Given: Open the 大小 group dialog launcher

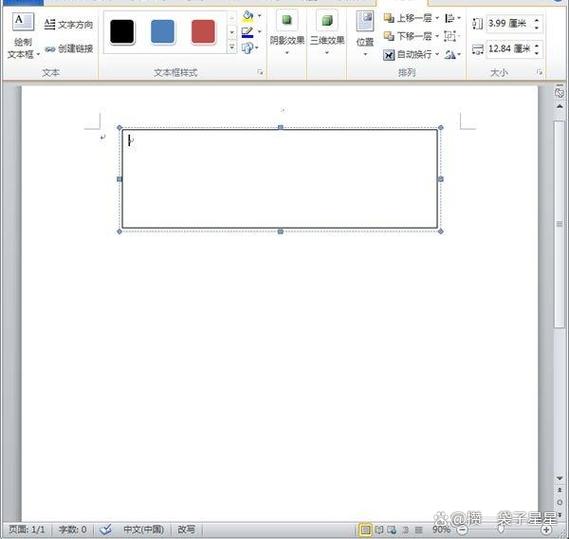Looking at the screenshot, I should [540, 72].
